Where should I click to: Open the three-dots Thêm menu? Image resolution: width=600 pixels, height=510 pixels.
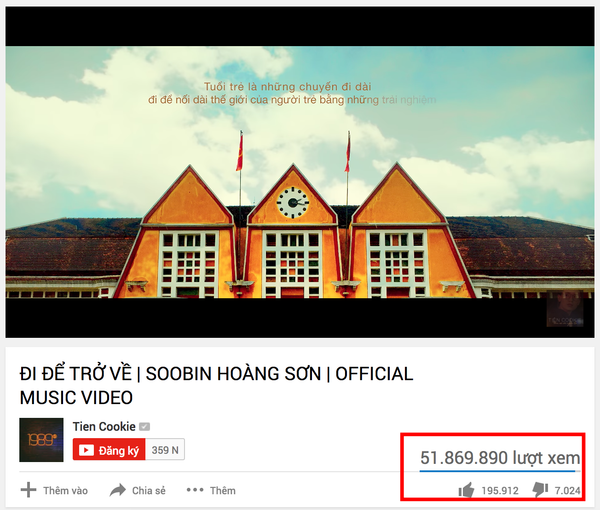coord(195,490)
